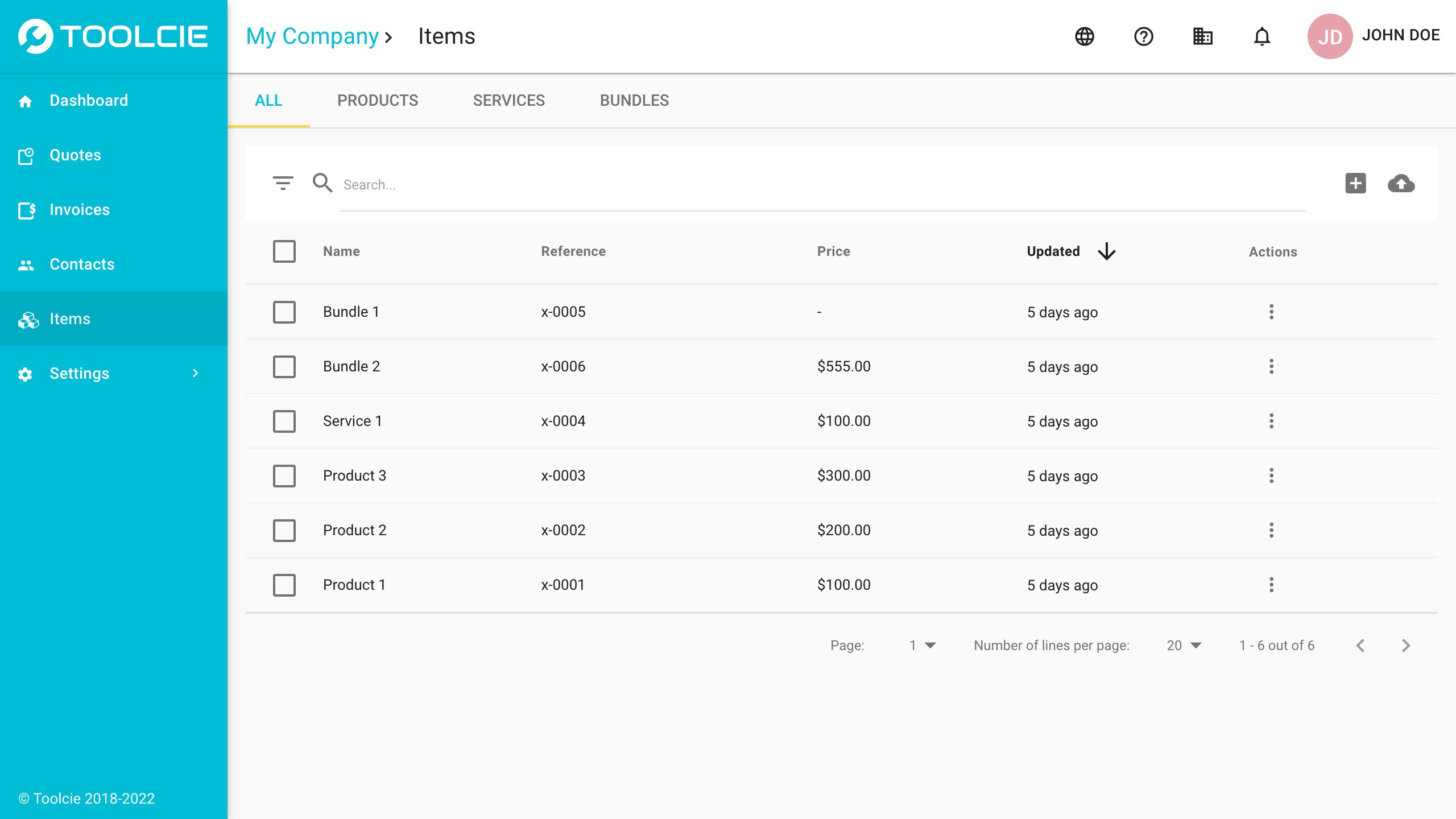Click the cloud upload import icon
Viewport: 1456px width, 819px height.
(1401, 183)
